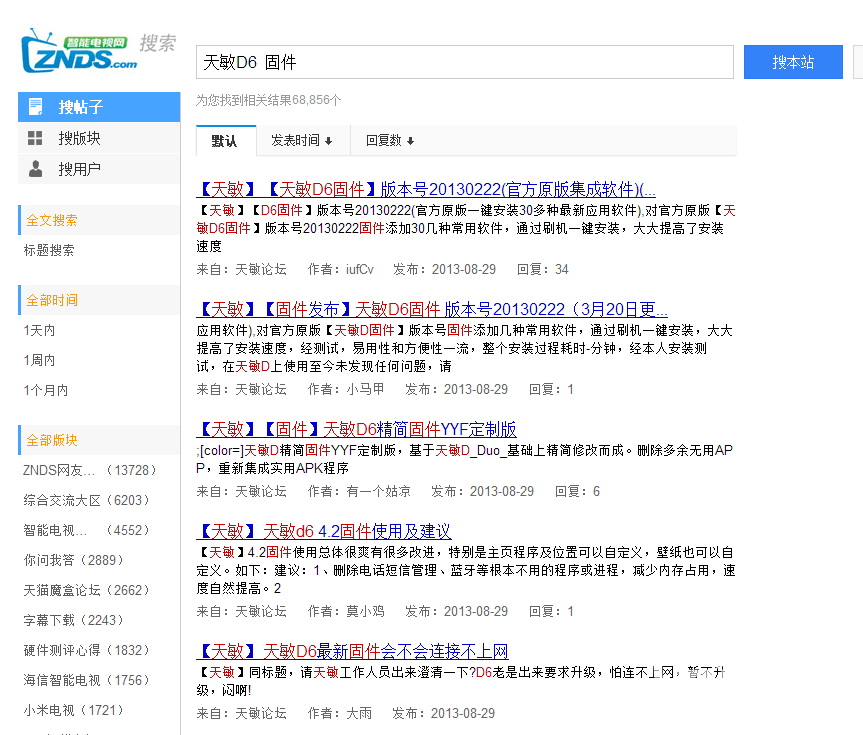
Task: Open the 天敏d6 4.2固件使用及建议 result
Action: [x=324, y=531]
